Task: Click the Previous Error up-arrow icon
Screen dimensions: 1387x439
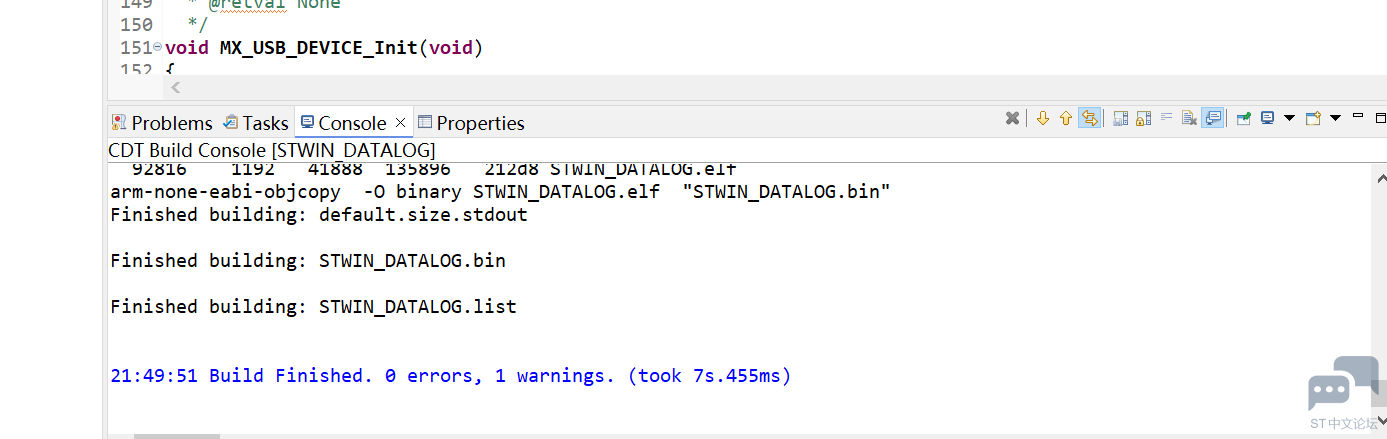Action: click(1065, 118)
